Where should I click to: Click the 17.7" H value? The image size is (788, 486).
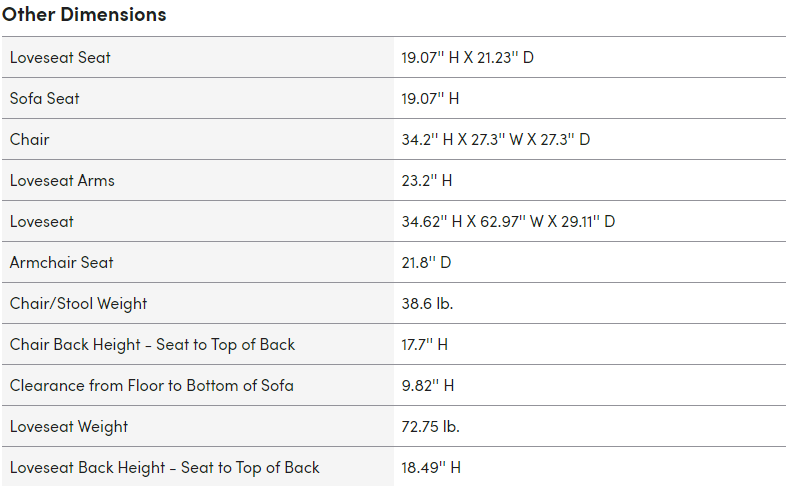[x=424, y=345]
